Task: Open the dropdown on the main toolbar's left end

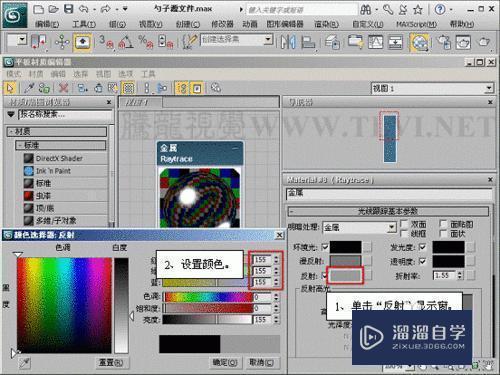Action: (22, 40)
